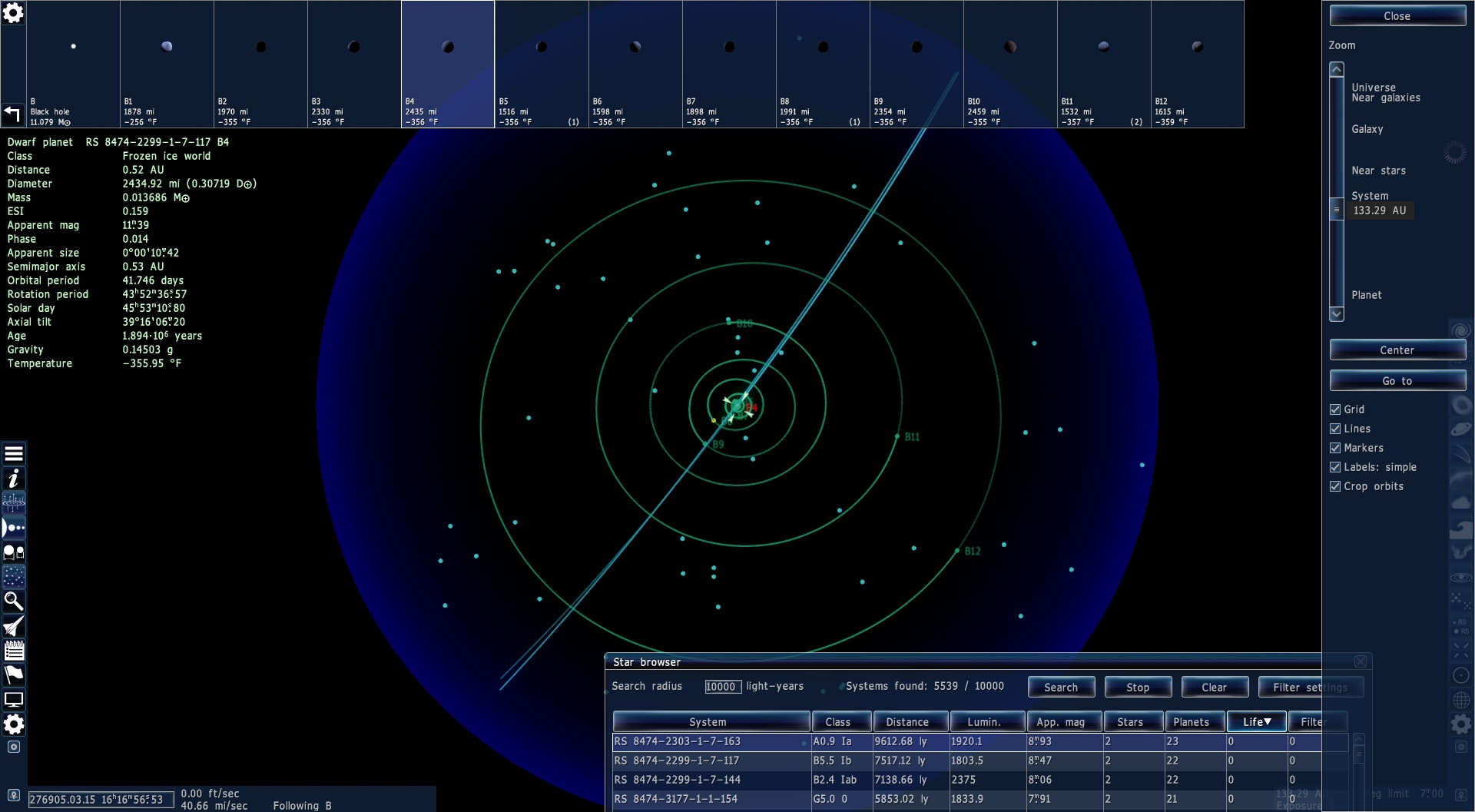
Task: Go back using the return arrow icon
Action: (12, 114)
